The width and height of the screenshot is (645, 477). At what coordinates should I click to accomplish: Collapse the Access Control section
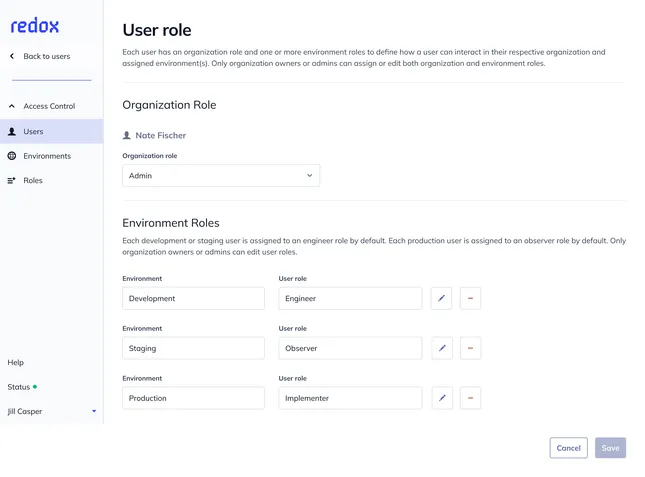pos(12,106)
